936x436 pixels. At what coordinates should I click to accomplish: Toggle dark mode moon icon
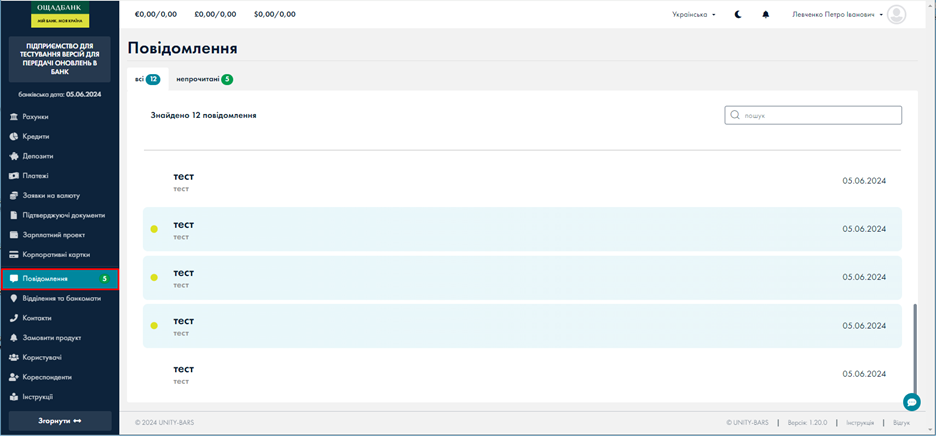click(x=738, y=15)
